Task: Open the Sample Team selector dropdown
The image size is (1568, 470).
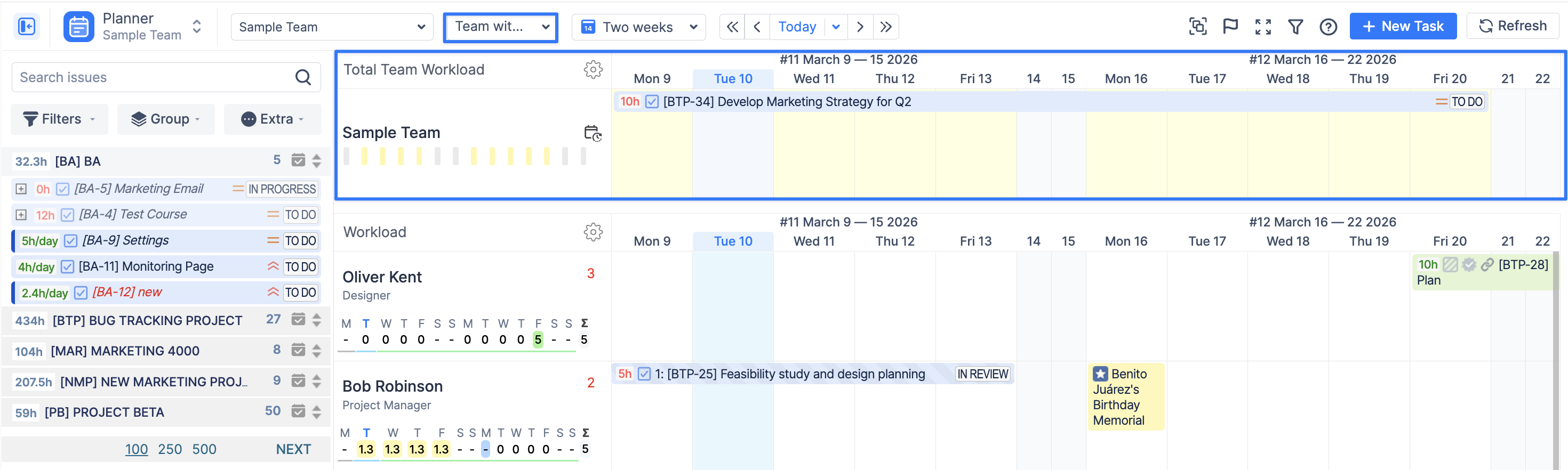Action: pos(332,27)
